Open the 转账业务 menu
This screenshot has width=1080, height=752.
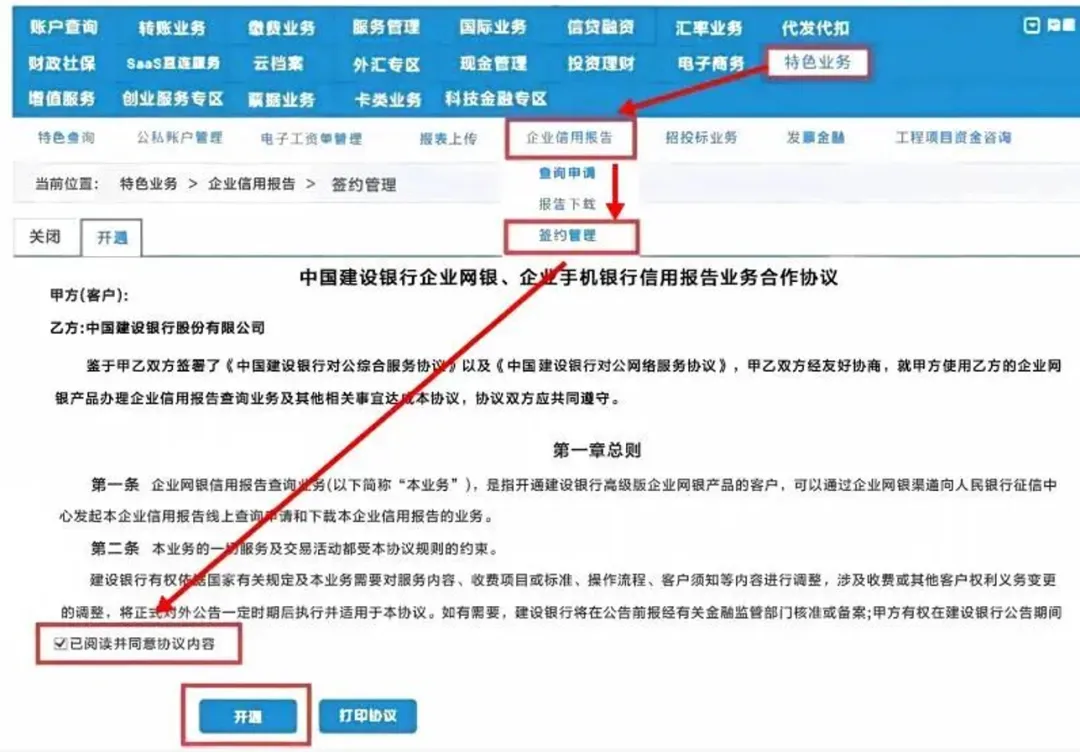coord(172,28)
